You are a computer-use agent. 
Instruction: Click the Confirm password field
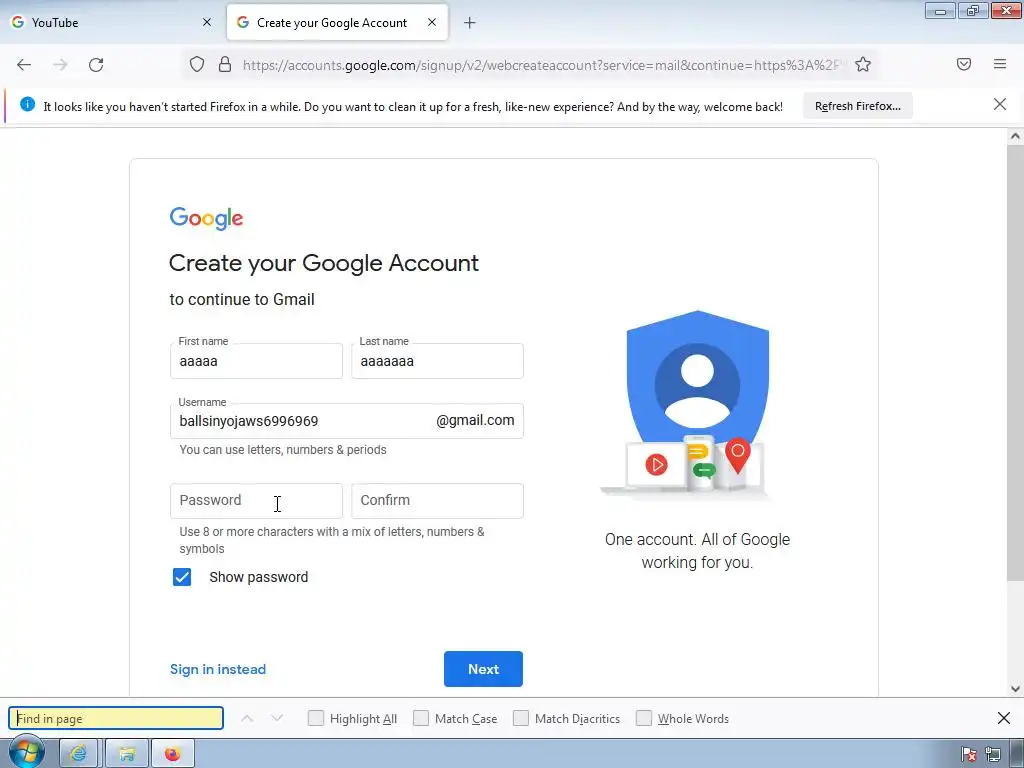438,501
